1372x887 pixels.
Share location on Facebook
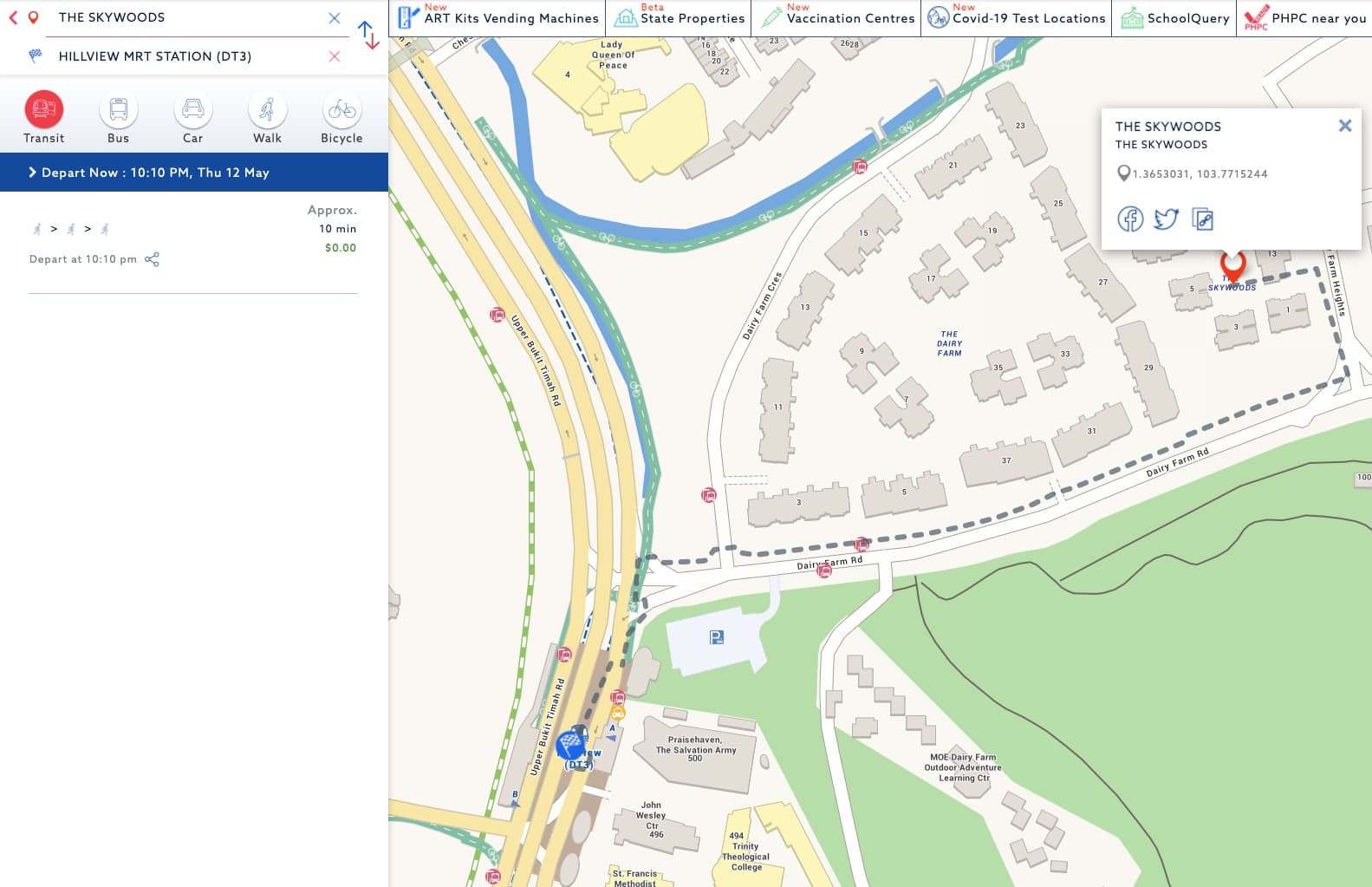(x=1130, y=219)
